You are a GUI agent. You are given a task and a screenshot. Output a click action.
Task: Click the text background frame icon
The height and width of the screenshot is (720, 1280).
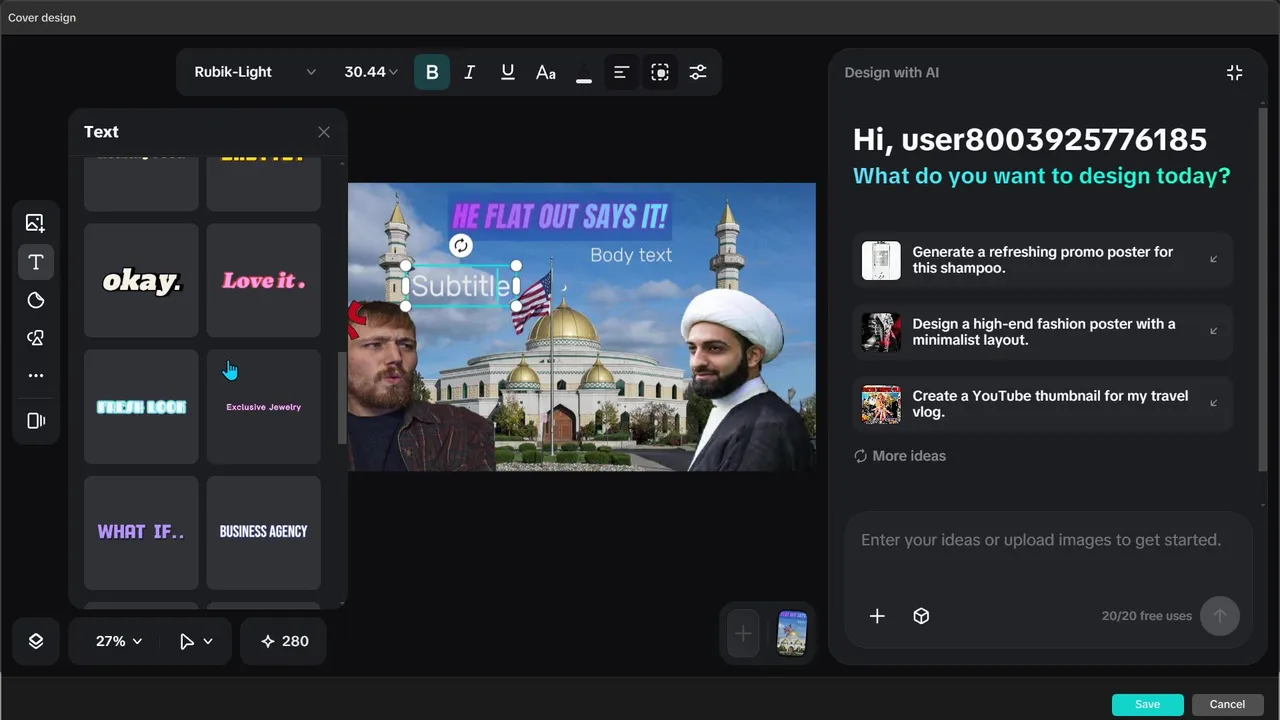(660, 72)
